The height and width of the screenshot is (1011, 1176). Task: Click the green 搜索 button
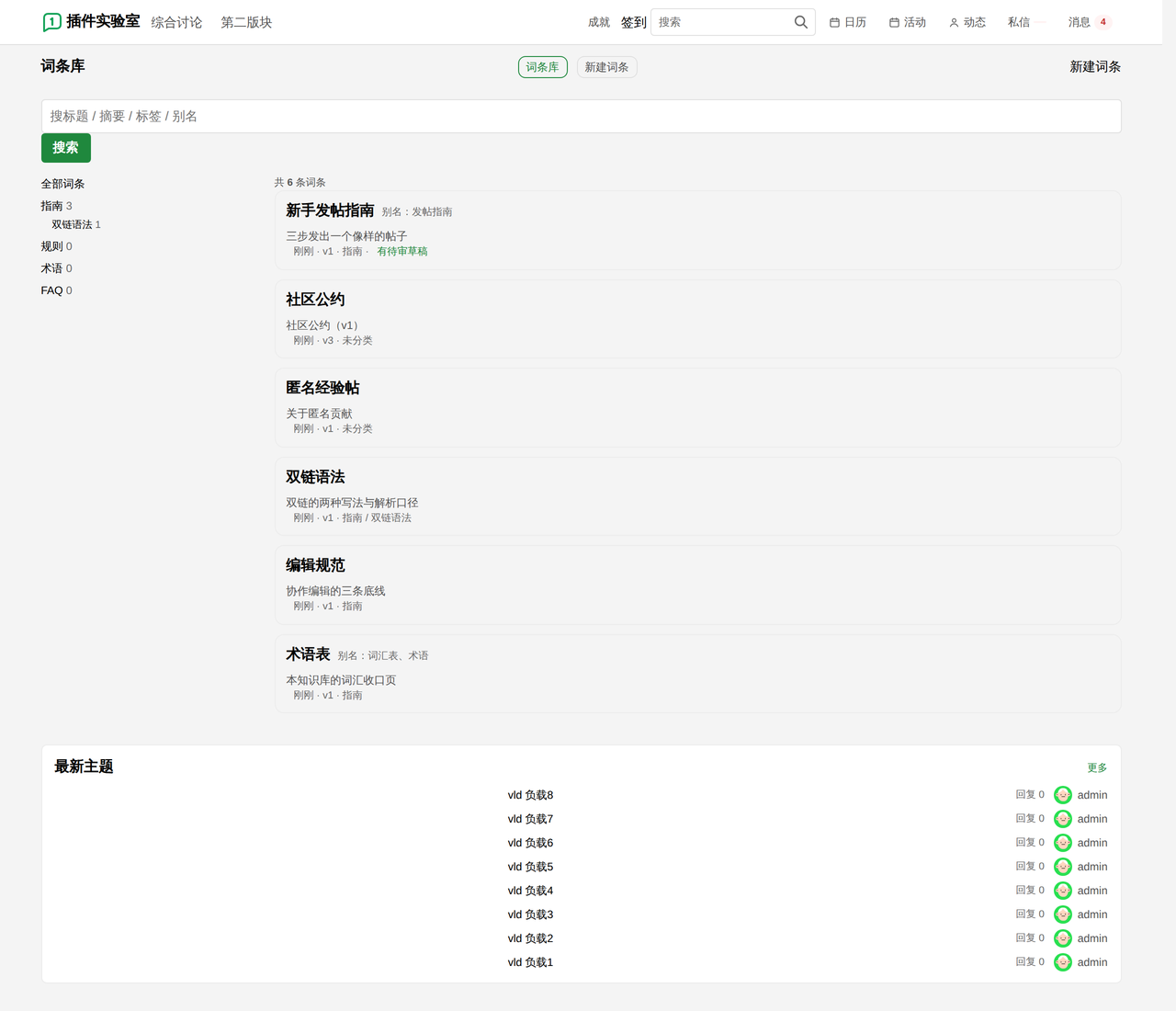click(66, 148)
